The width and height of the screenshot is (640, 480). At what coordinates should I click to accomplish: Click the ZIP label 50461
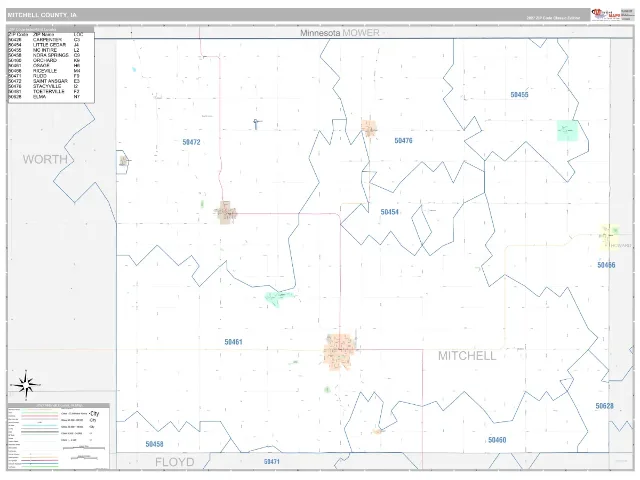click(x=233, y=342)
